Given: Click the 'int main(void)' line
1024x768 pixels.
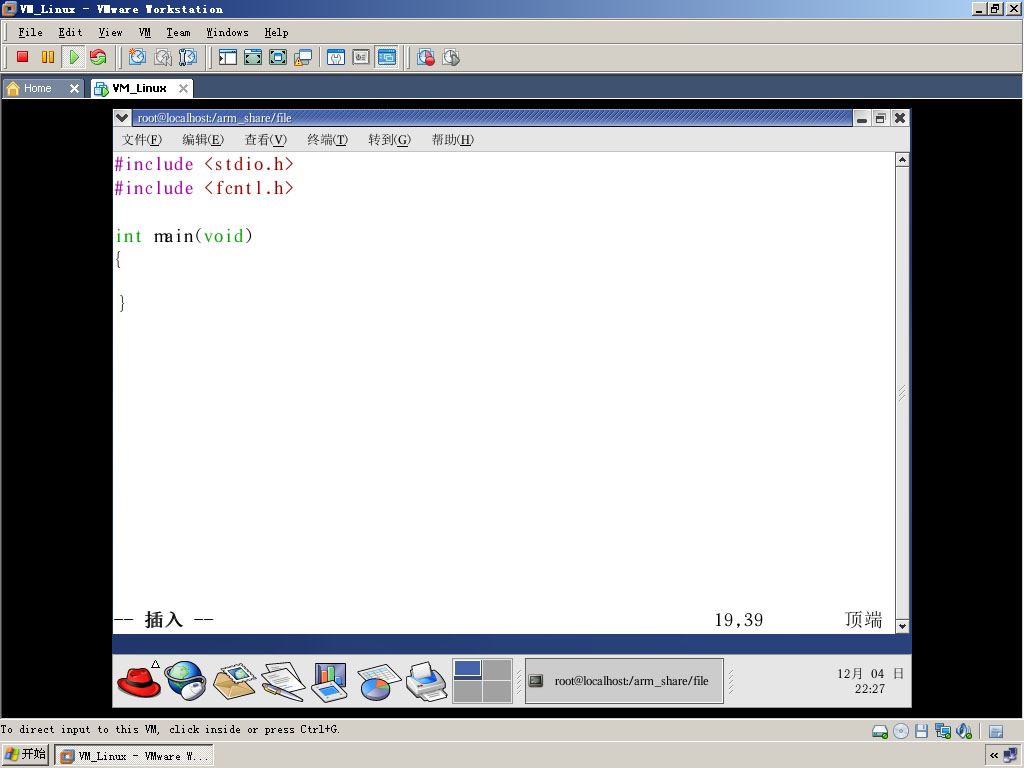Looking at the screenshot, I should [x=184, y=236].
